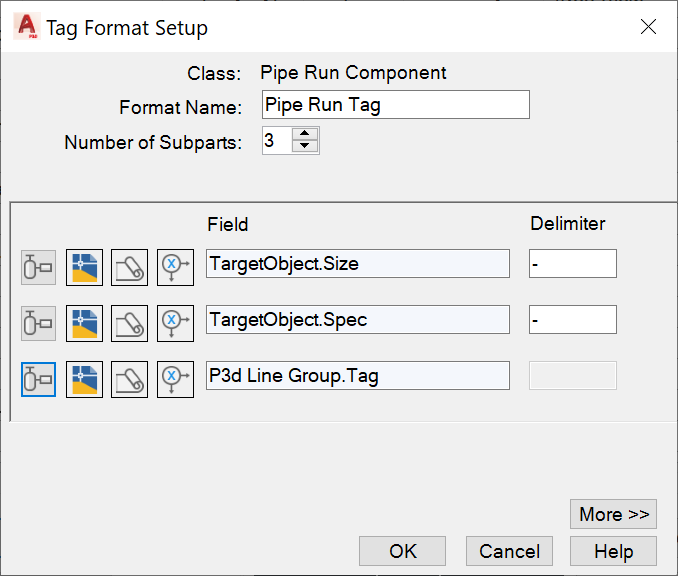Viewport: 678px width, 576px height.
Task: Click Select Project Properties icon in TargetObject.Size row
Action: coord(129,267)
